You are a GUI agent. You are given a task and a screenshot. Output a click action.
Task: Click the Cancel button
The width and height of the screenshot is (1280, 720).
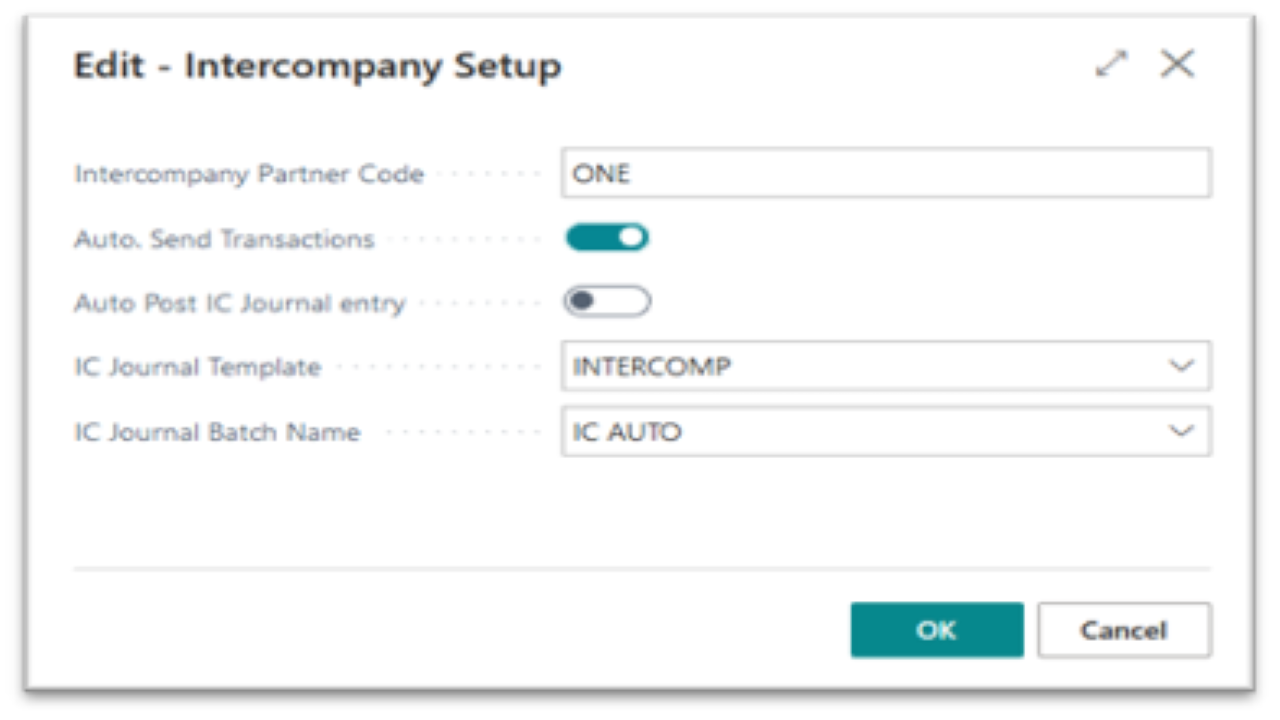coord(1124,630)
